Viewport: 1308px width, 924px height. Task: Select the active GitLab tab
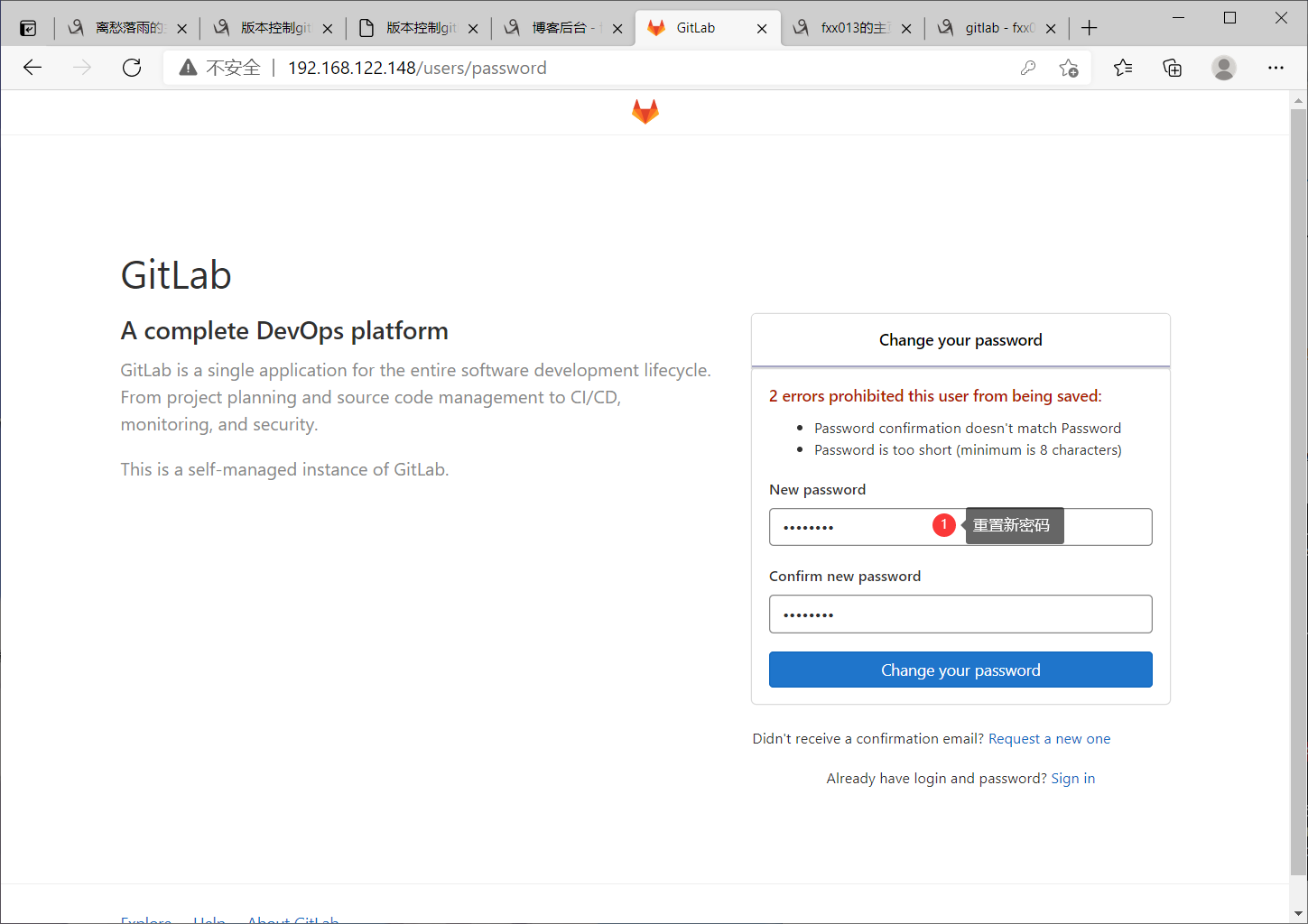pos(706,28)
